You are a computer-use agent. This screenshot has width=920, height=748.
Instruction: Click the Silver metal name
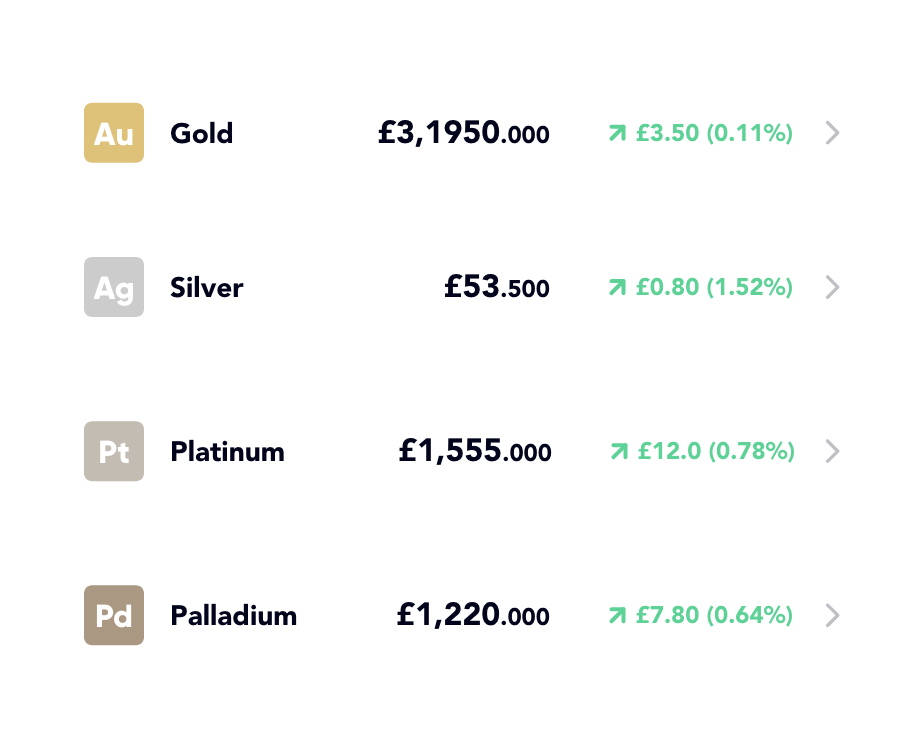207,287
